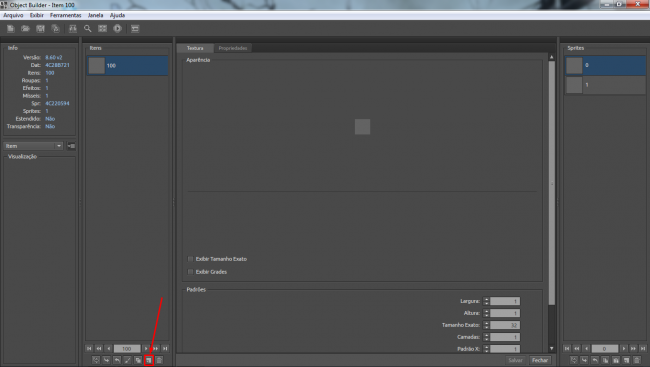Jump to last sprite in Sprites panel
The height and width of the screenshot is (367, 650).
point(643,349)
